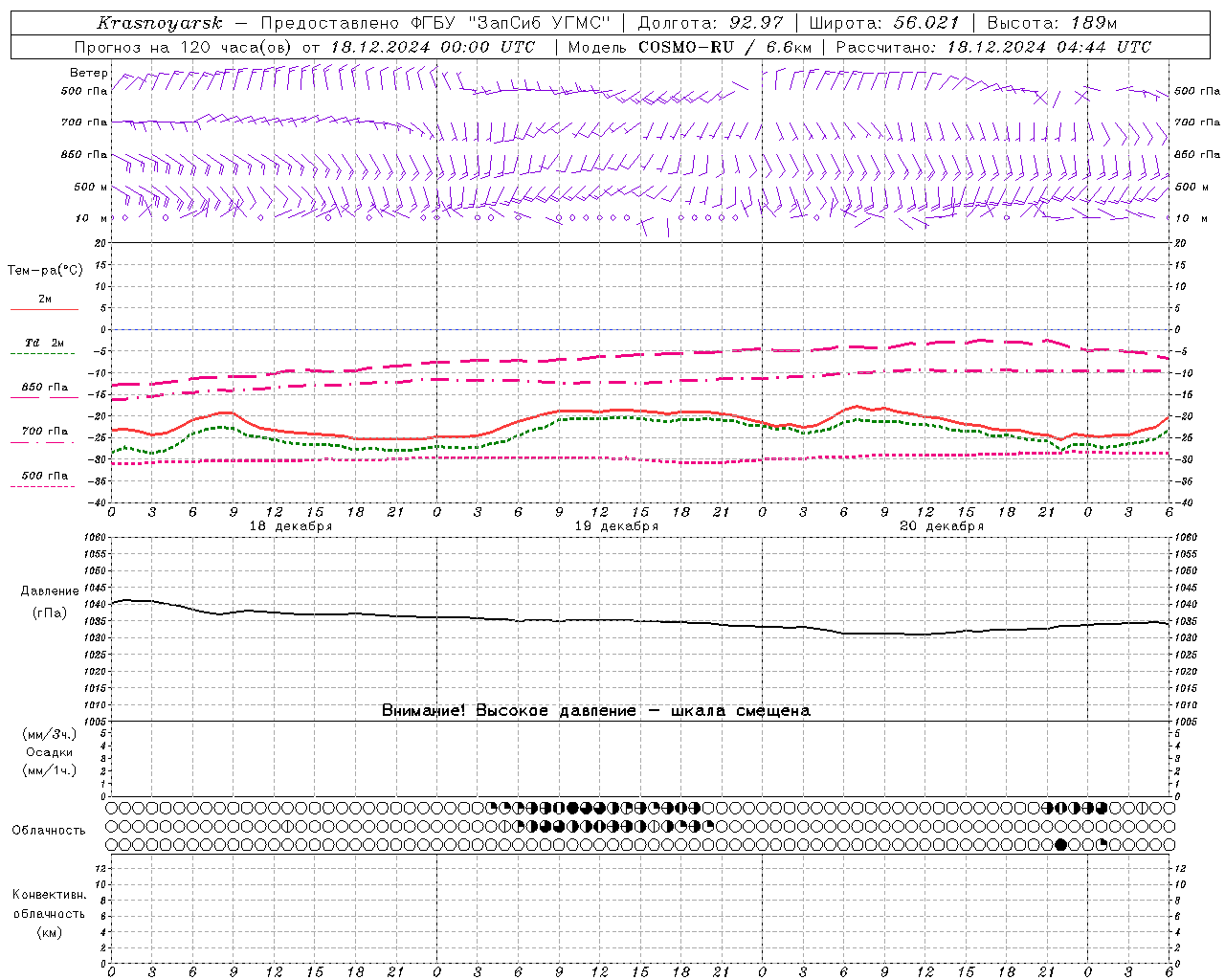The height and width of the screenshot is (980, 1225).
Task: Click the left 10 м wind level label
Action: pos(91,218)
